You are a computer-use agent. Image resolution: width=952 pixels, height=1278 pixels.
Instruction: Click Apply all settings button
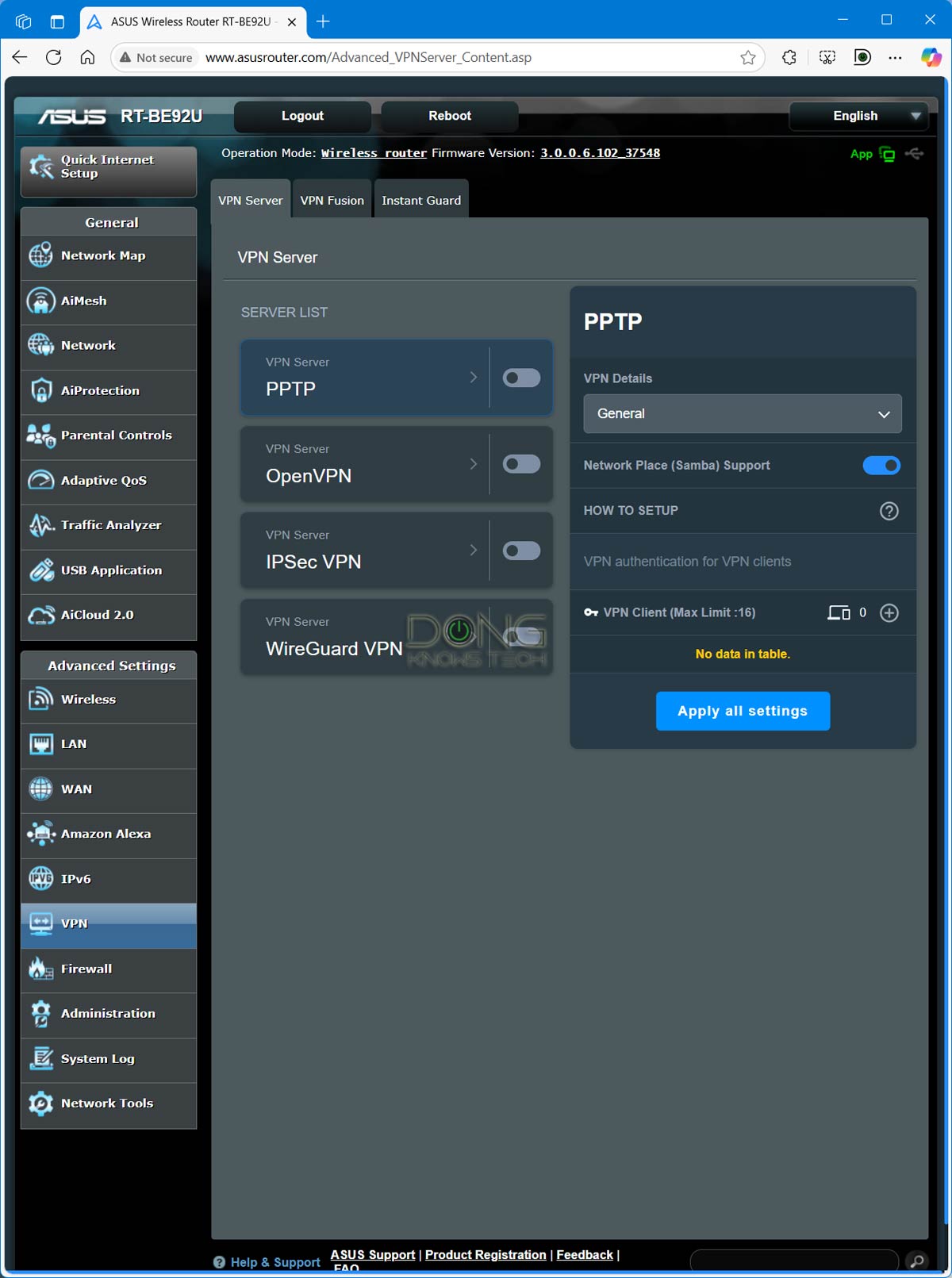743,711
